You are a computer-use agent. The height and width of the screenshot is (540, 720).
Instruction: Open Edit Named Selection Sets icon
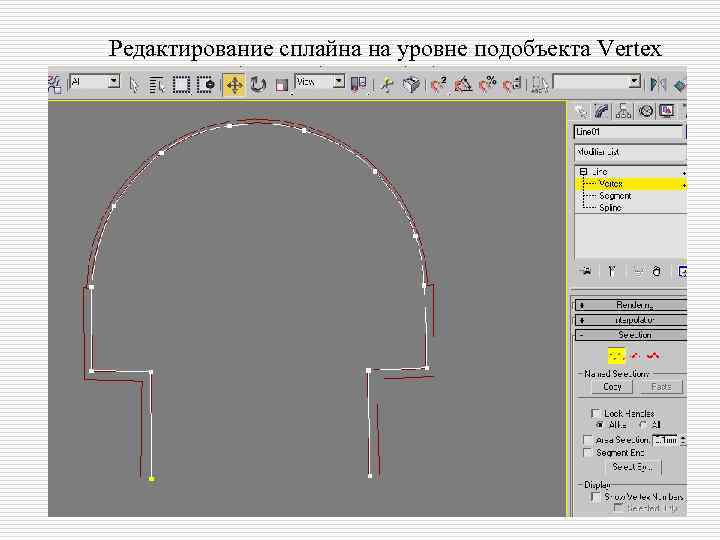(540, 85)
